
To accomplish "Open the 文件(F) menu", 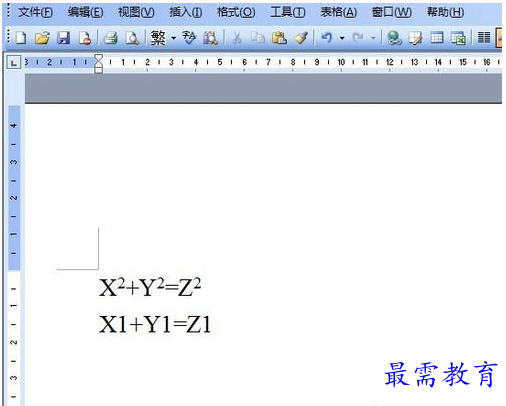I will [35, 13].
